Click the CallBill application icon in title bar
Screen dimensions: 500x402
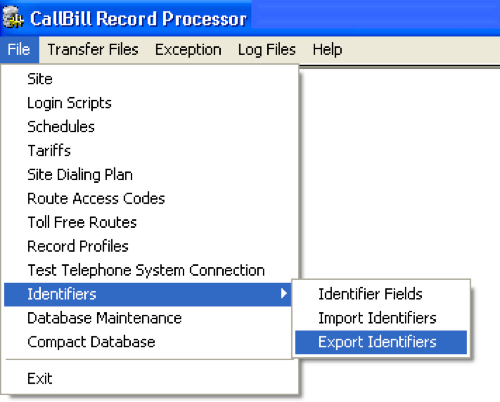click(x=13, y=18)
